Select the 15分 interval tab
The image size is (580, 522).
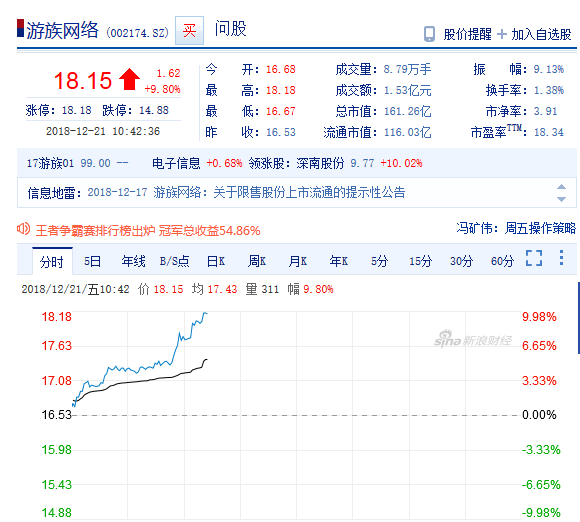[x=421, y=262]
